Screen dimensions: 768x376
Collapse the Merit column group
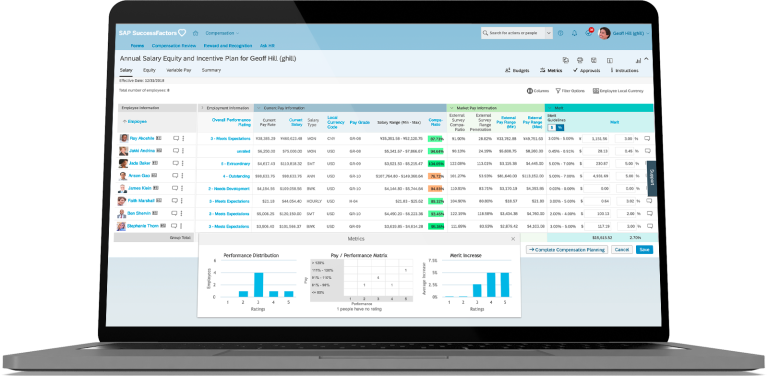(550, 108)
